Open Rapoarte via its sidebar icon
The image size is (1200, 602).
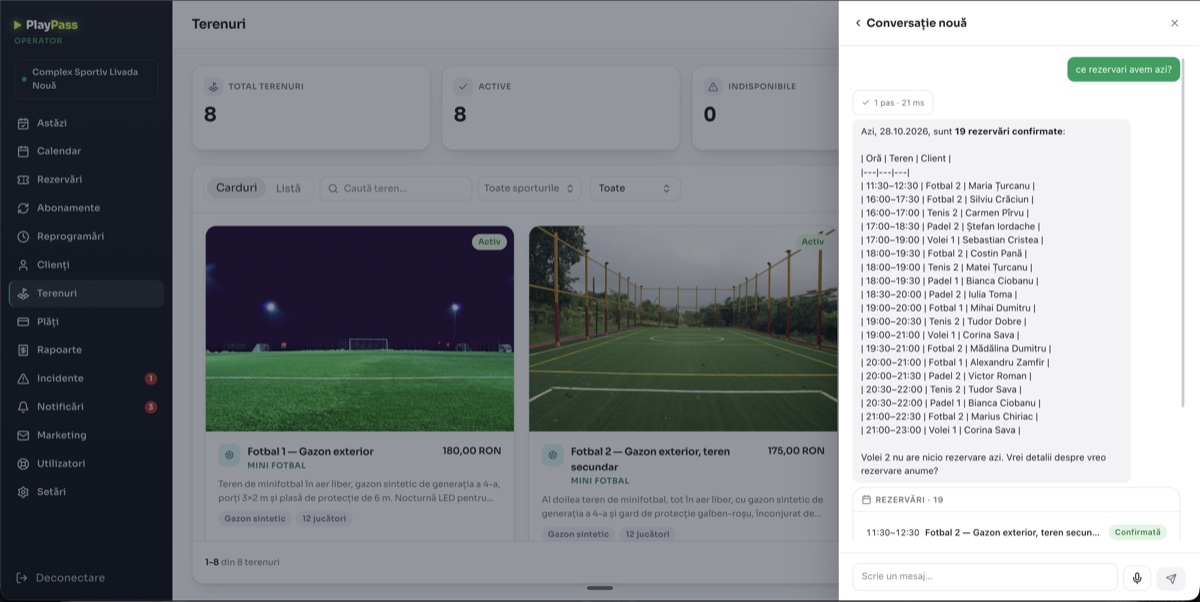coord(23,350)
